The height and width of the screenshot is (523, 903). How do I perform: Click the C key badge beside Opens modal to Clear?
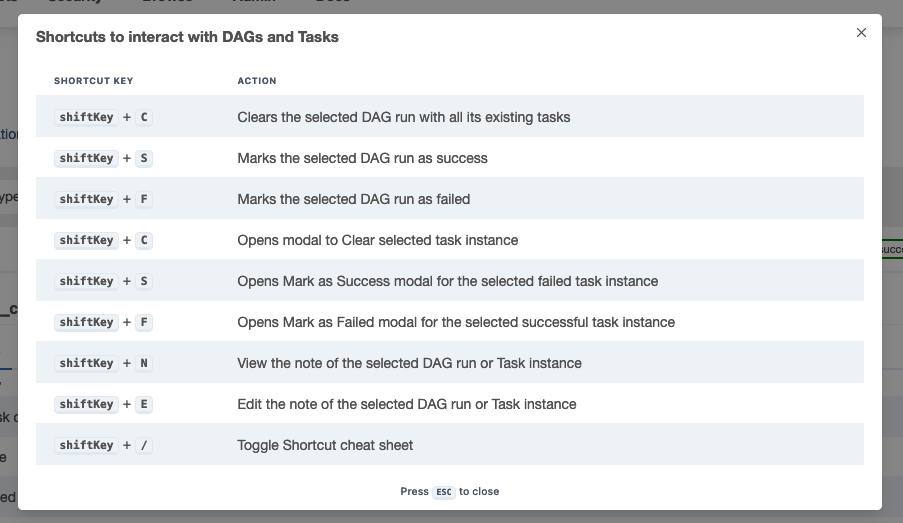pyautogui.click(x=144, y=240)
